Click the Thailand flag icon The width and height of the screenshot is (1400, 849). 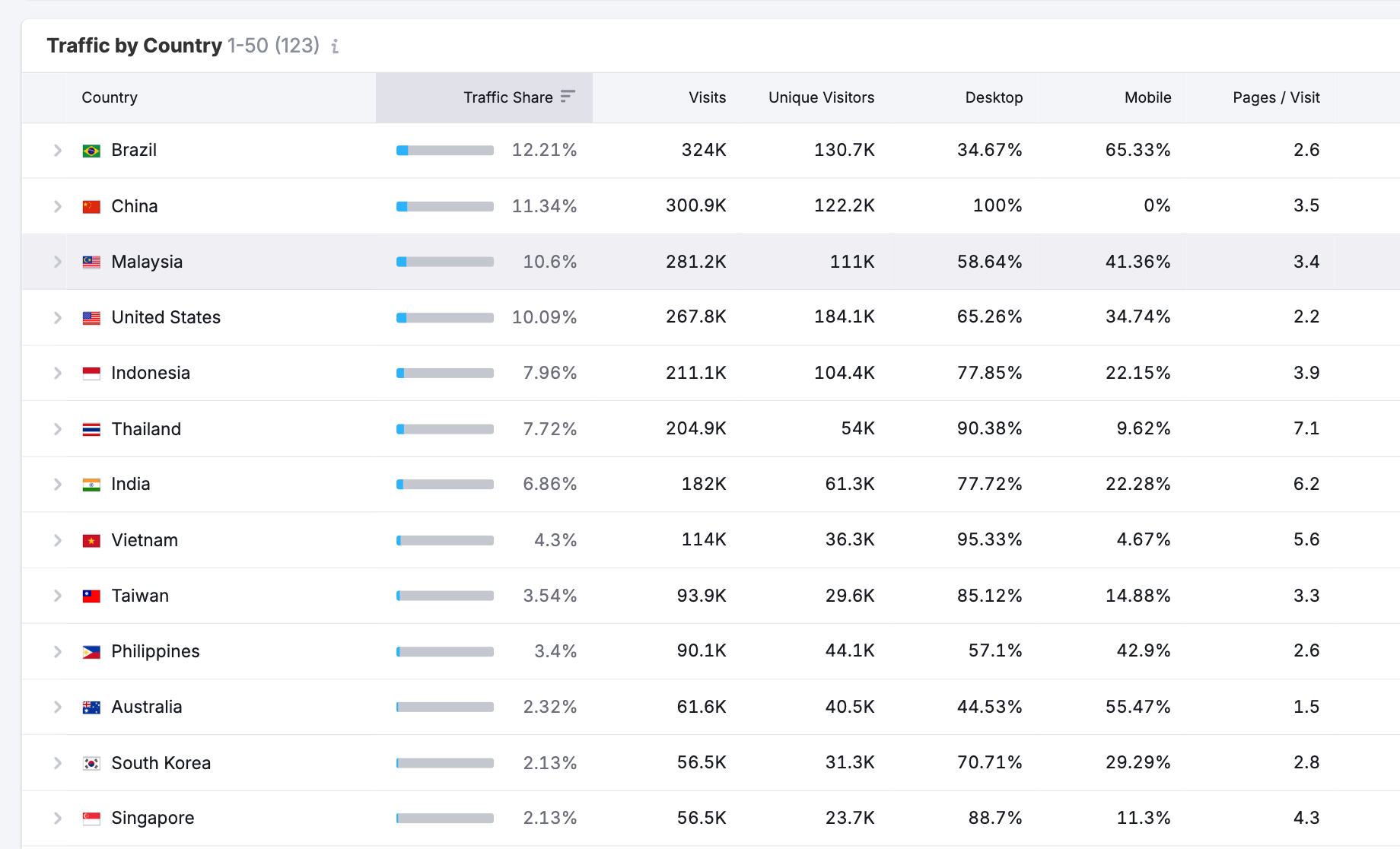pyautogui.click(x=91, y=428)
